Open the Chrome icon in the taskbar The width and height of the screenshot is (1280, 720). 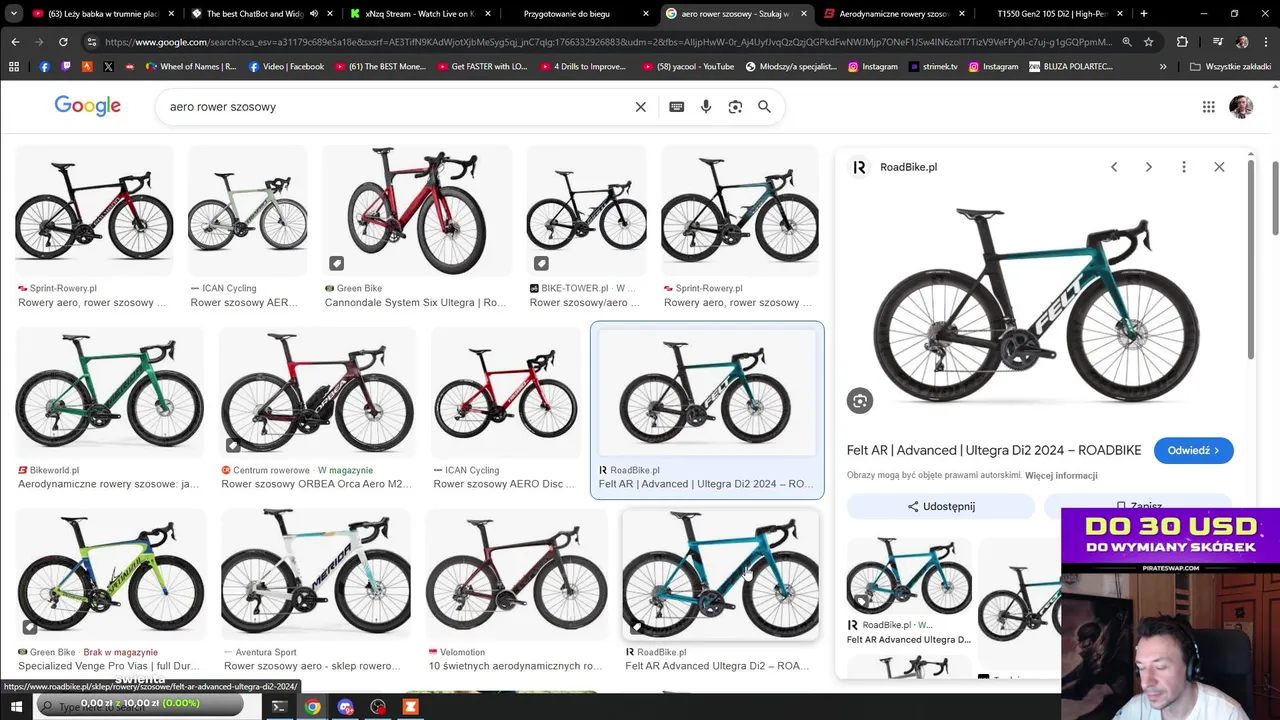[x=313, y=707]
